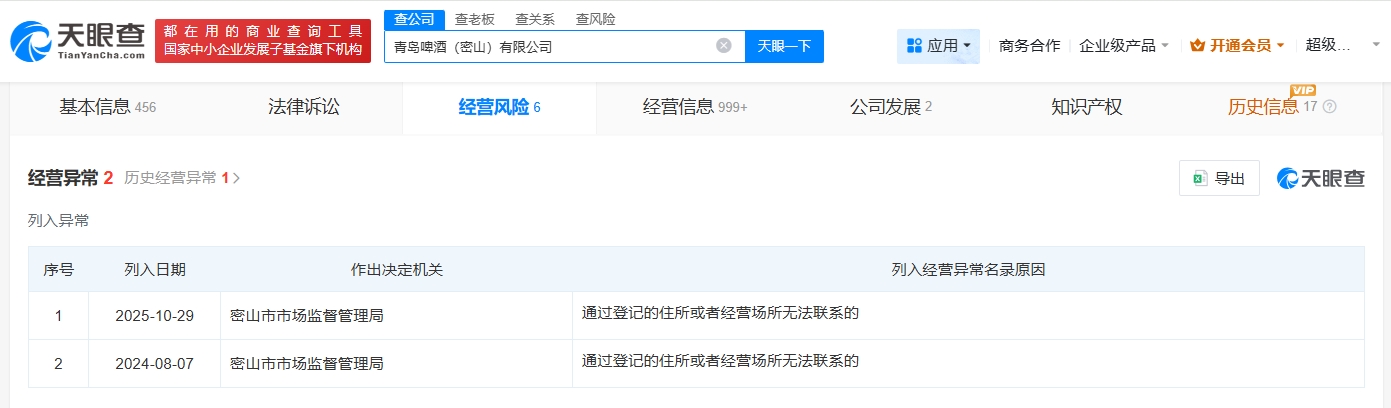Switch to the 查老板 search tab
Image resolution: width=1391 pixels, height=408 pixels.
point(474,19)
